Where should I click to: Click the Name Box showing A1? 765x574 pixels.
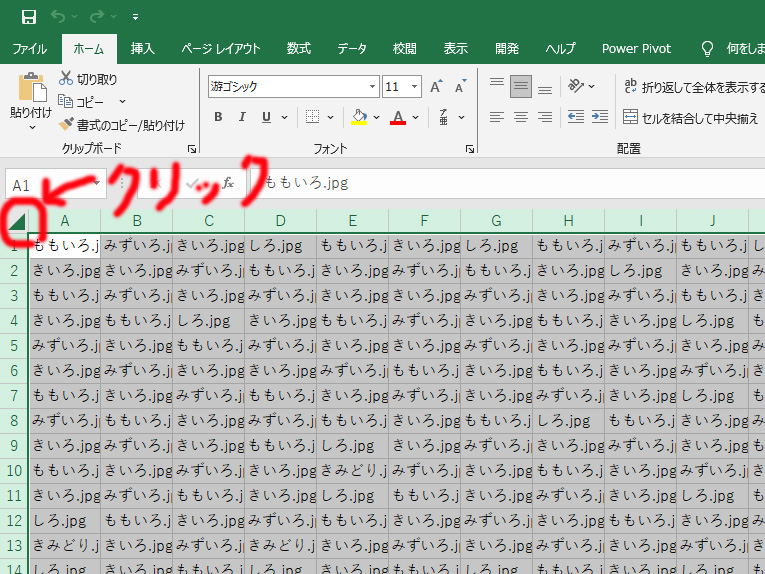[50, 185]
